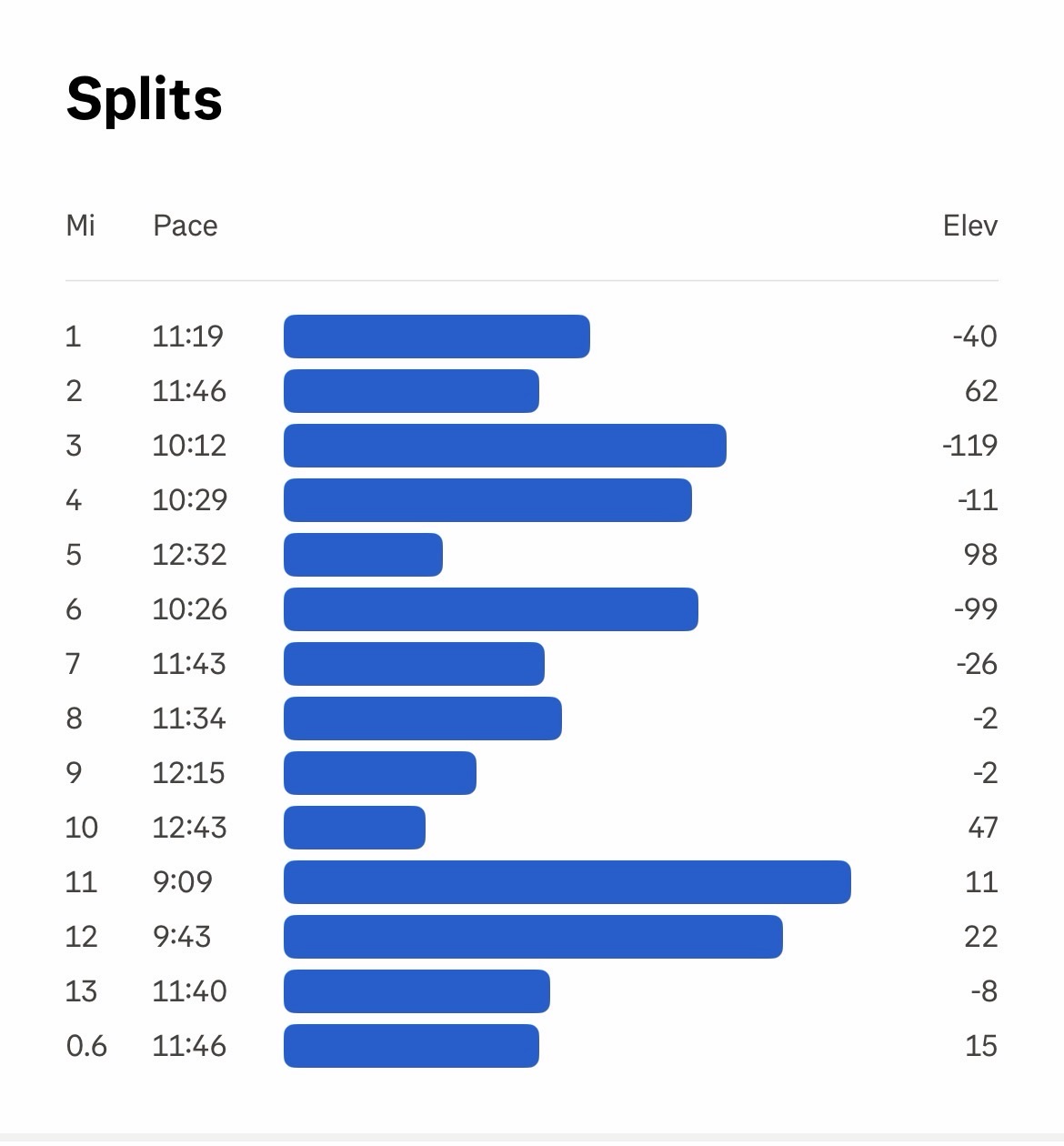Select the mile 5 pace bar
1064x1146 pixels.
coord(363,555)
